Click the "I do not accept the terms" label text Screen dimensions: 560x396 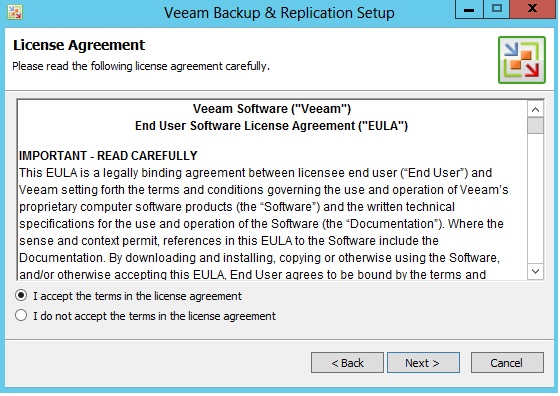(x=154, y=316)
